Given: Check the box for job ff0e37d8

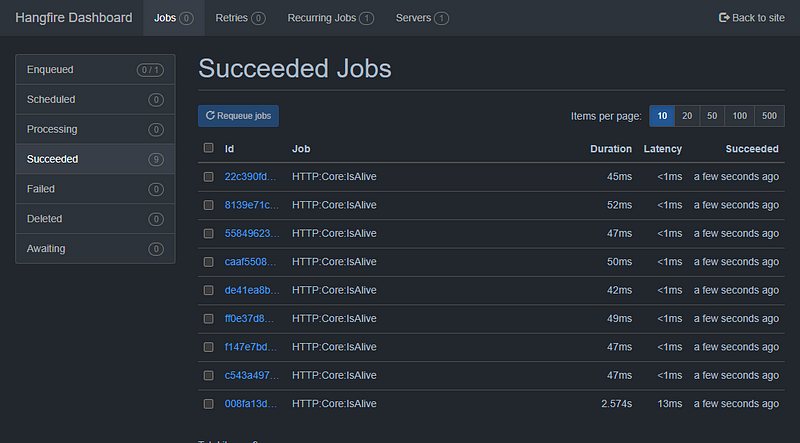Looking at the screenshot, I should [208, 318].
